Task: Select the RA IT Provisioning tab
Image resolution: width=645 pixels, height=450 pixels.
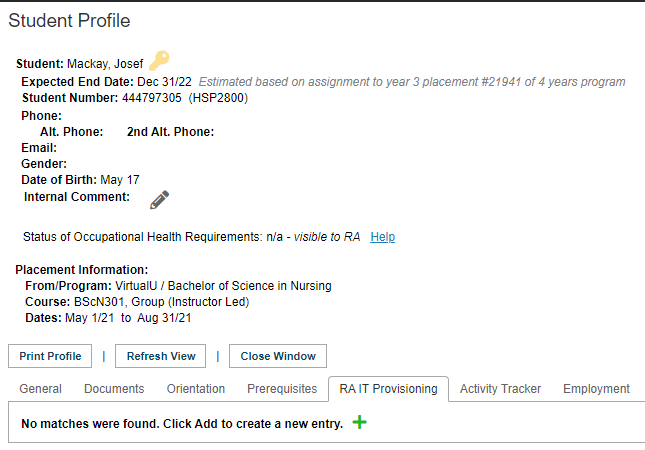Action: (x=388, y=389)
